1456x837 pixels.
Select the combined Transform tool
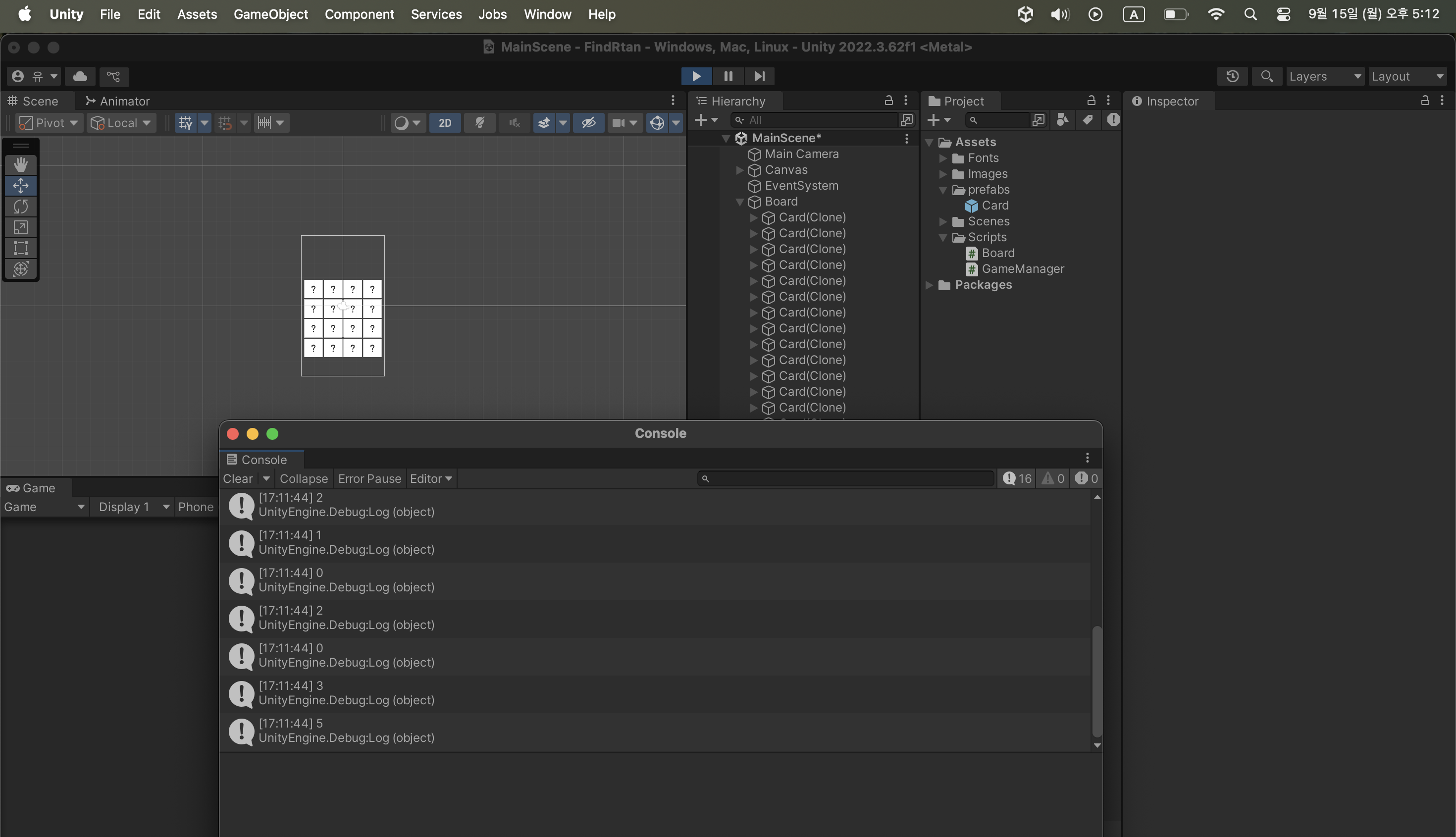pos(21,269)
